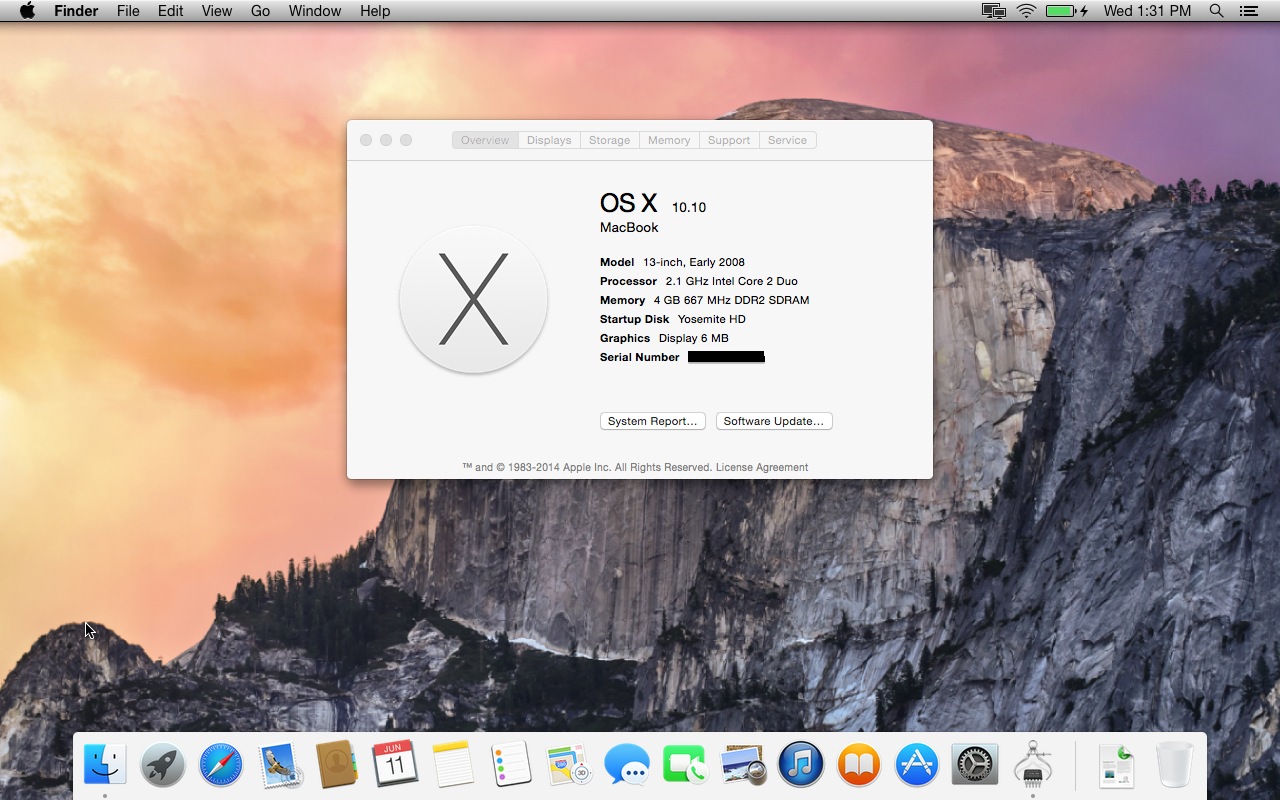Open yellow Notes icon in Dock
This screenshot has height=800, width=1280.
[453, 765]
